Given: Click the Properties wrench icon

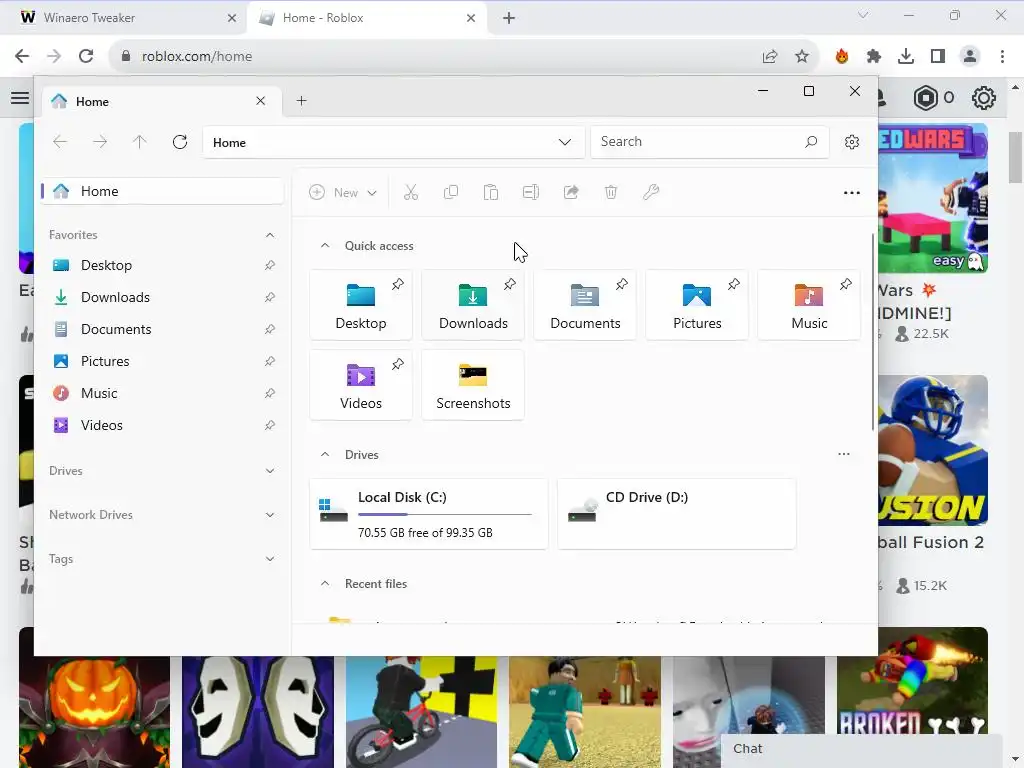Looking at the screenshot, I should click(x=651, y=192).
